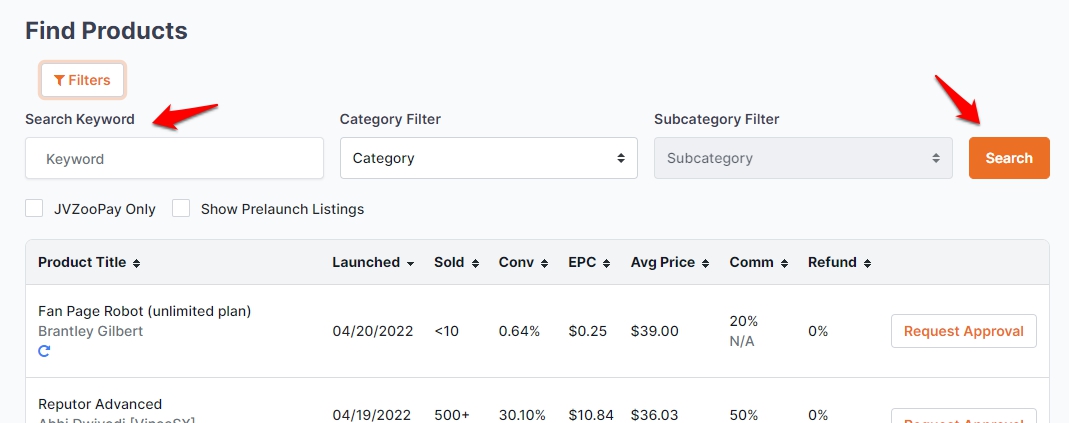Sort table by EPC column
The width and height of the screenshot is (1069, 423).
pos(589,263)
